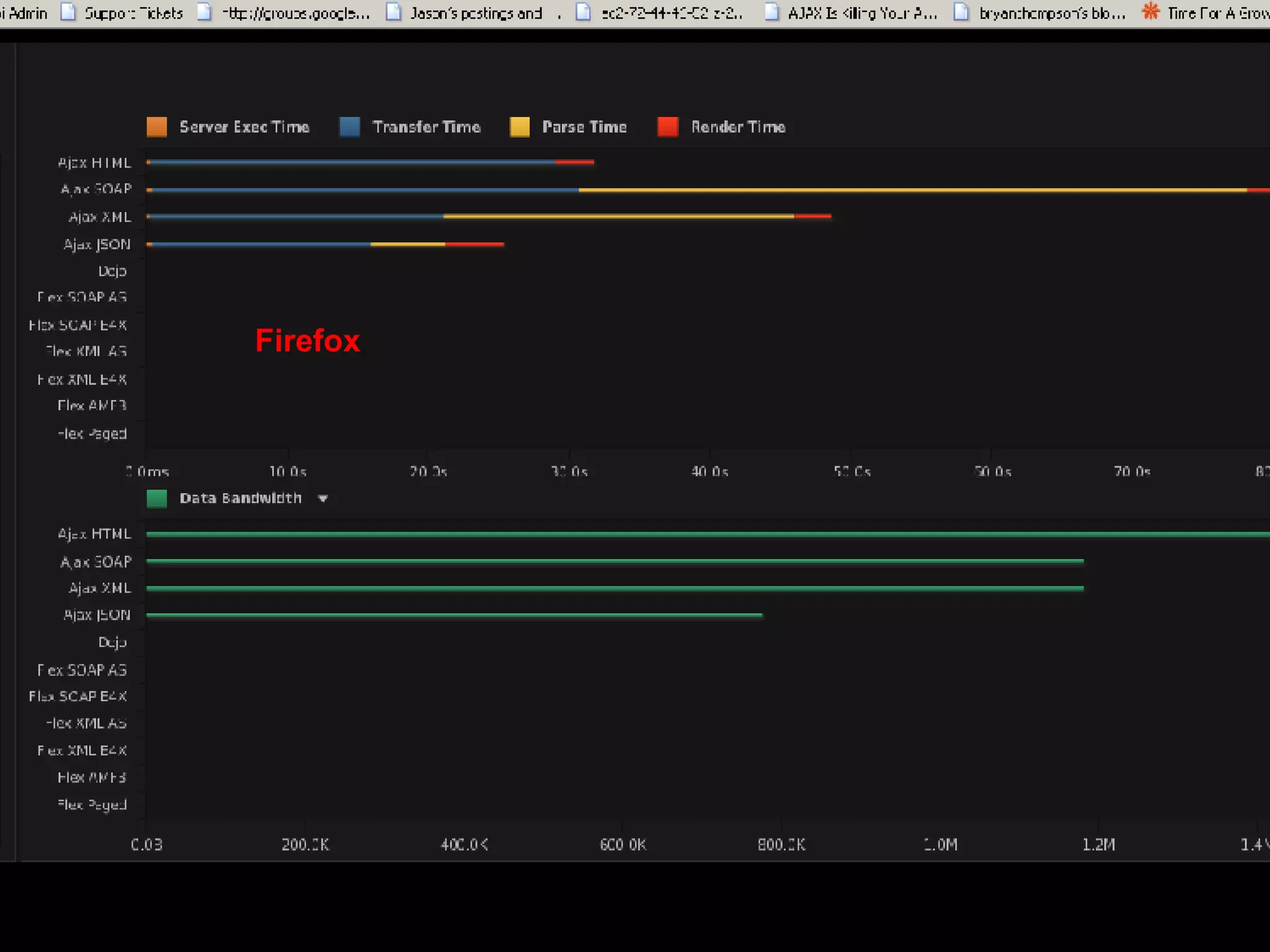1270x952 pixels.
Task: Click Ajax JSON blue transfer time segment
Action: click(x=261, y=244)
